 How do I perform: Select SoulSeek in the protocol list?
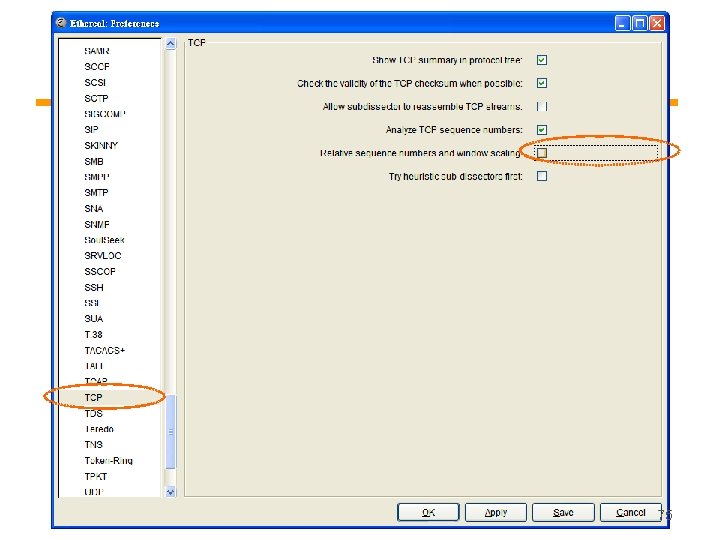tap(104, 240)
